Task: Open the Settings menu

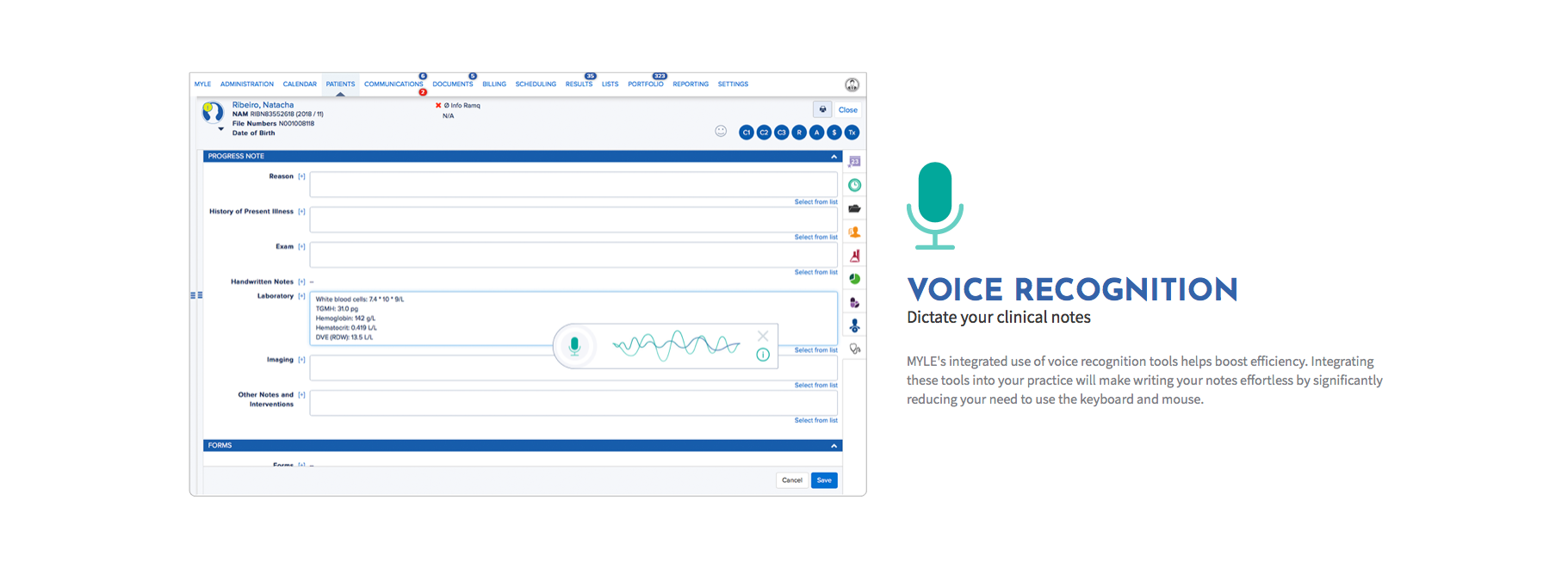Action: [733, 84]
